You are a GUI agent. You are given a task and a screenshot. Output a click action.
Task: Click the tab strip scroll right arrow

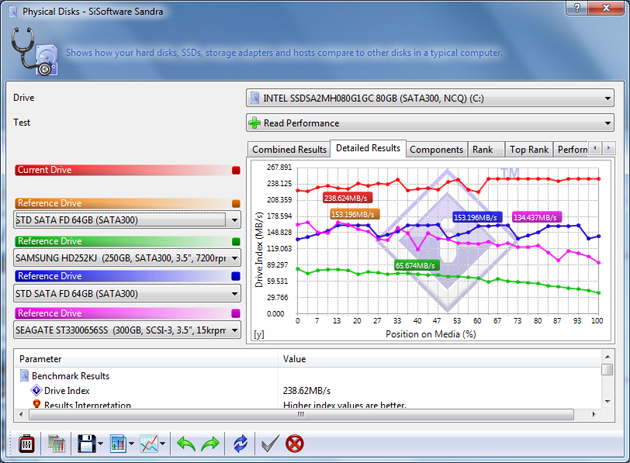point(609,148)
